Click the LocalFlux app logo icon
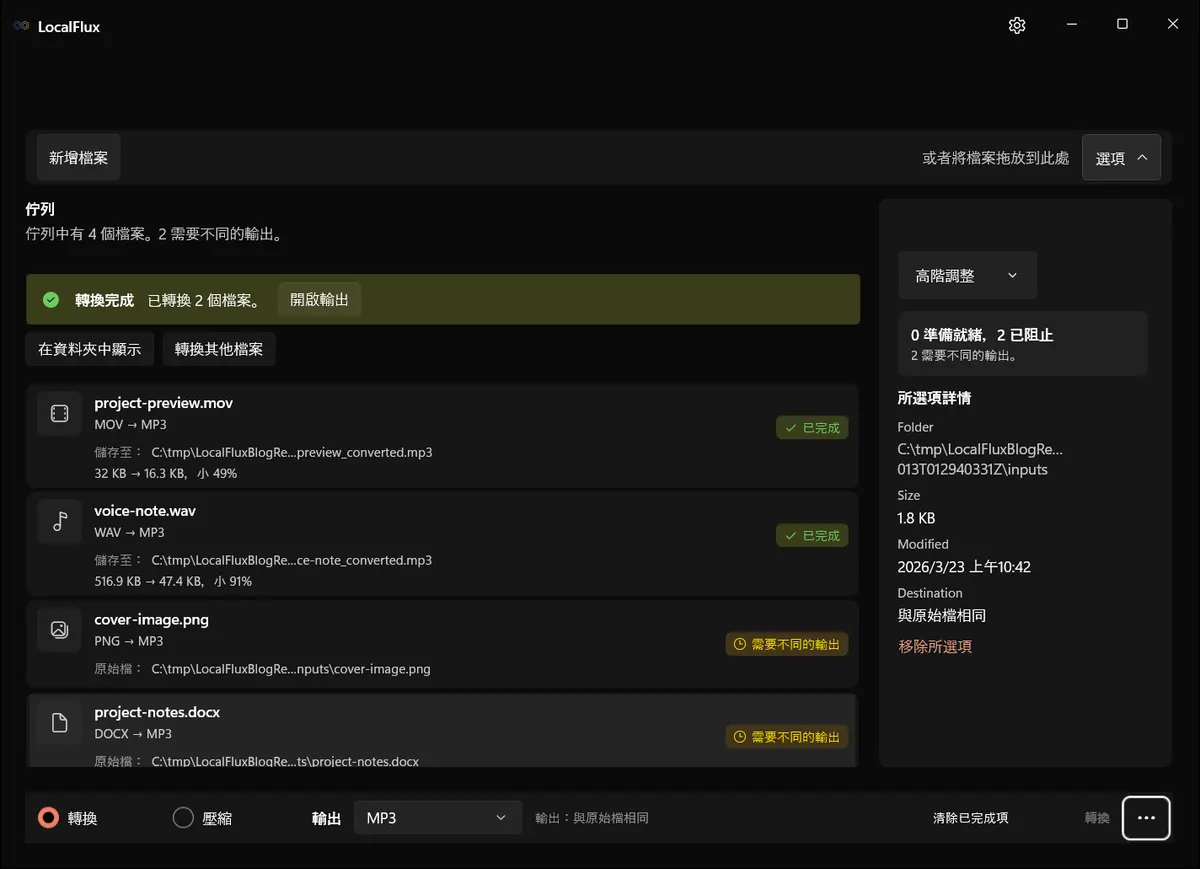 click(21, 27)
